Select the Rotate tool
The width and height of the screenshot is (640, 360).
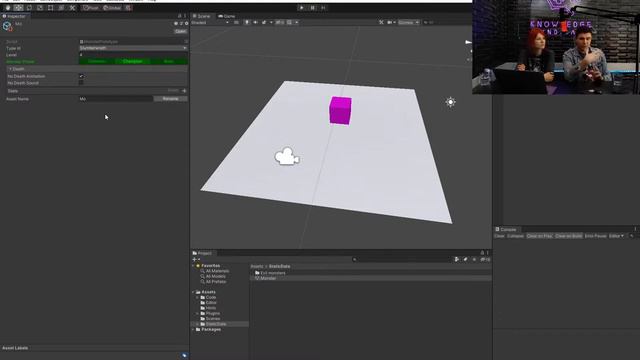click(29, 8)
